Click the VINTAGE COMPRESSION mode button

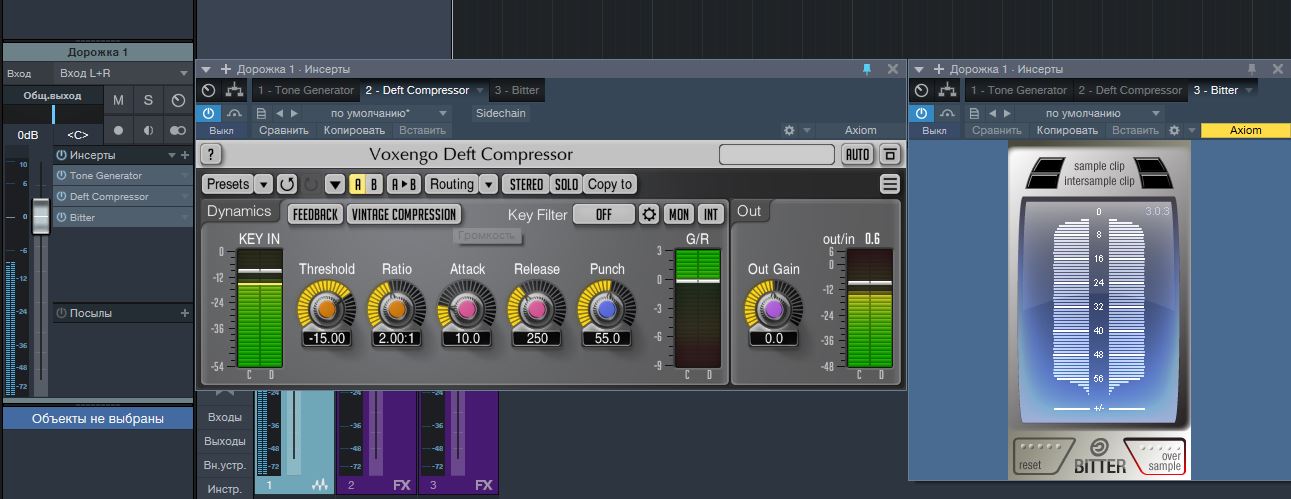click(x=404, y=214)
